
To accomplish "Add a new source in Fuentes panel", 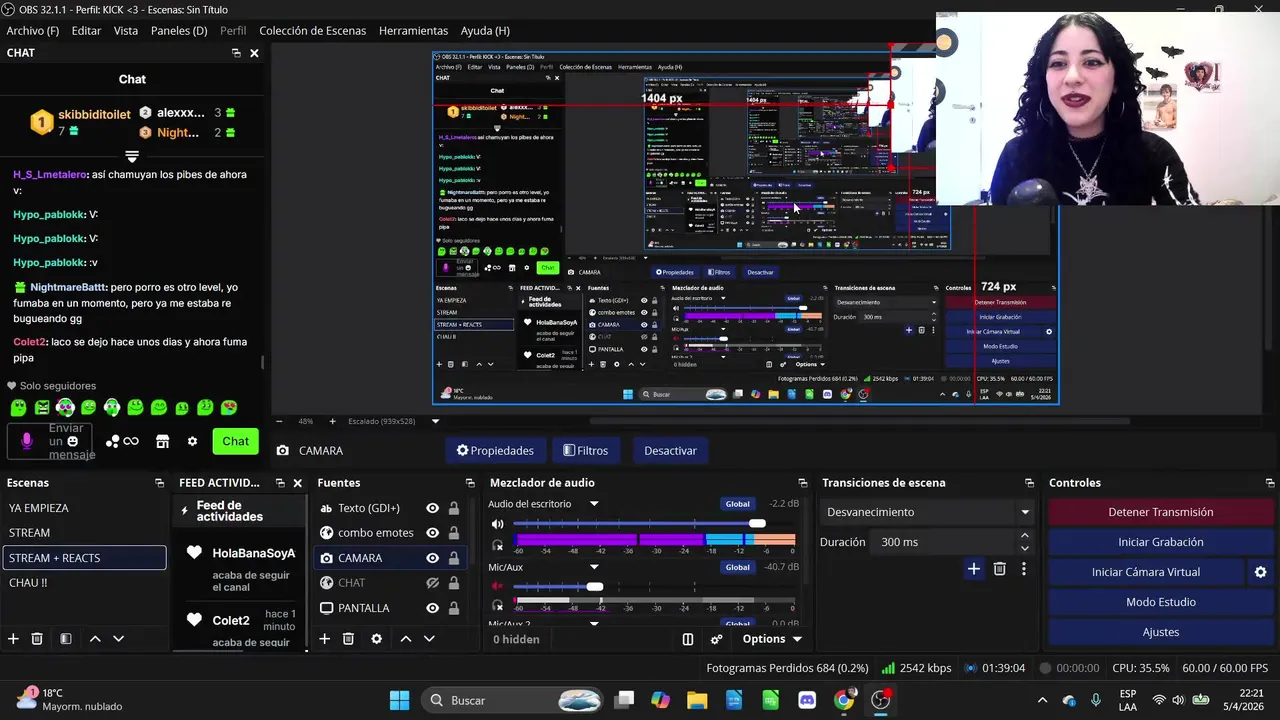I will pyautogui.click(x=324, y=639).
